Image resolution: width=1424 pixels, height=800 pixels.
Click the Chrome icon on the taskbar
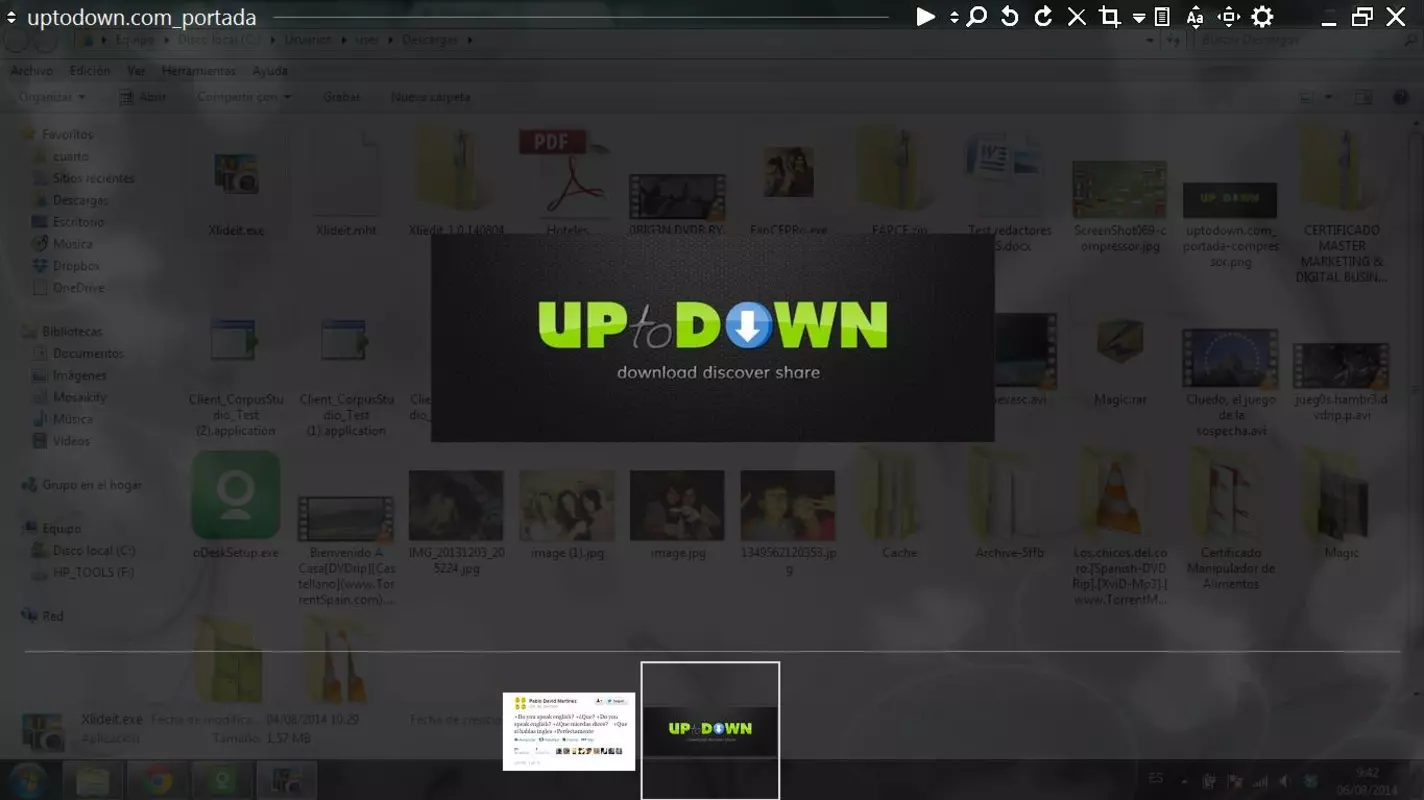pyautogui.click(x=156, y=780)
